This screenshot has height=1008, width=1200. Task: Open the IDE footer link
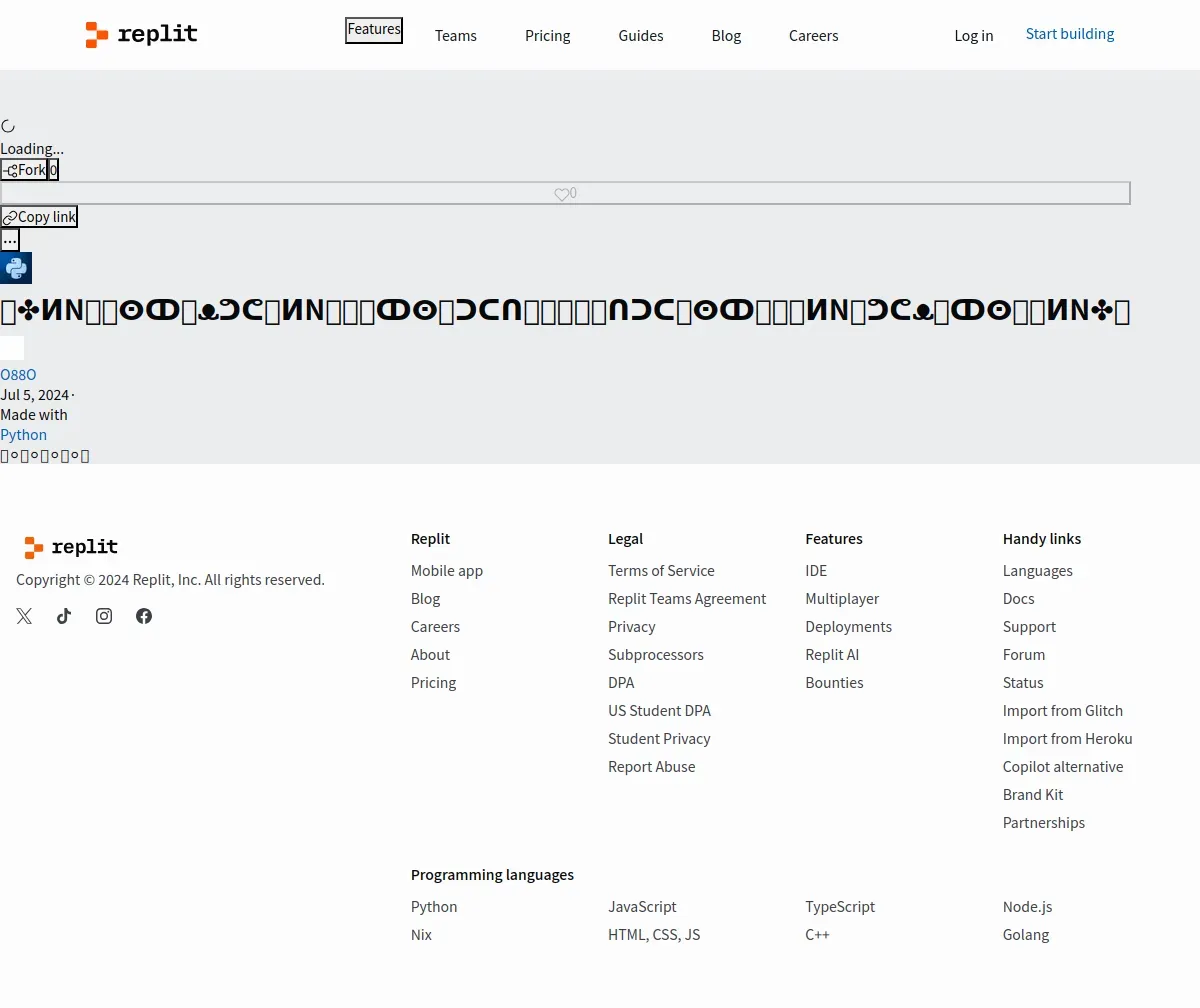coord(817,571)
